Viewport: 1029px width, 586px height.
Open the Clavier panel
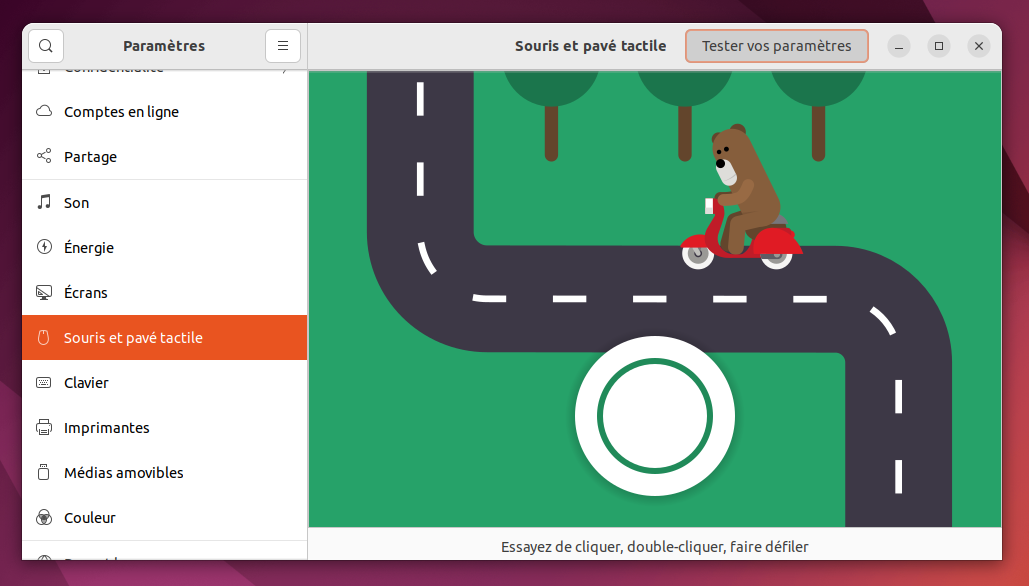pyautogui.click(x=165, y=383)
